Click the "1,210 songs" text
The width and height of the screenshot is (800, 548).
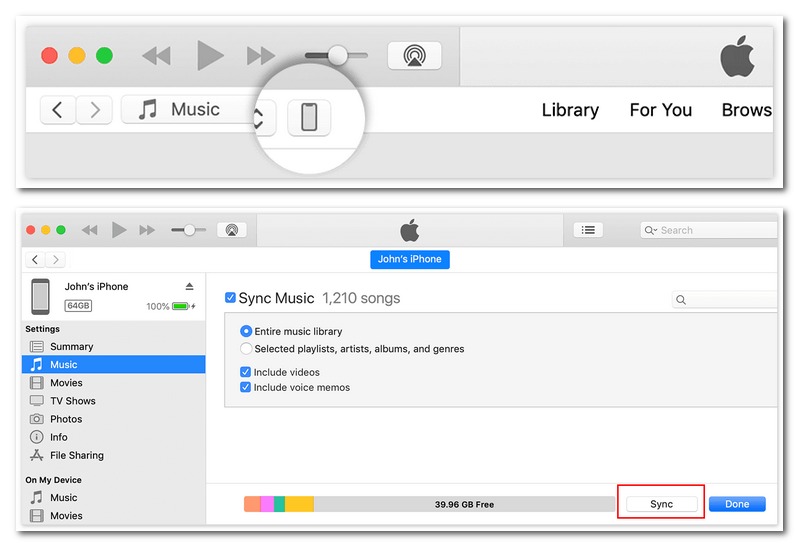pos(361,298)
